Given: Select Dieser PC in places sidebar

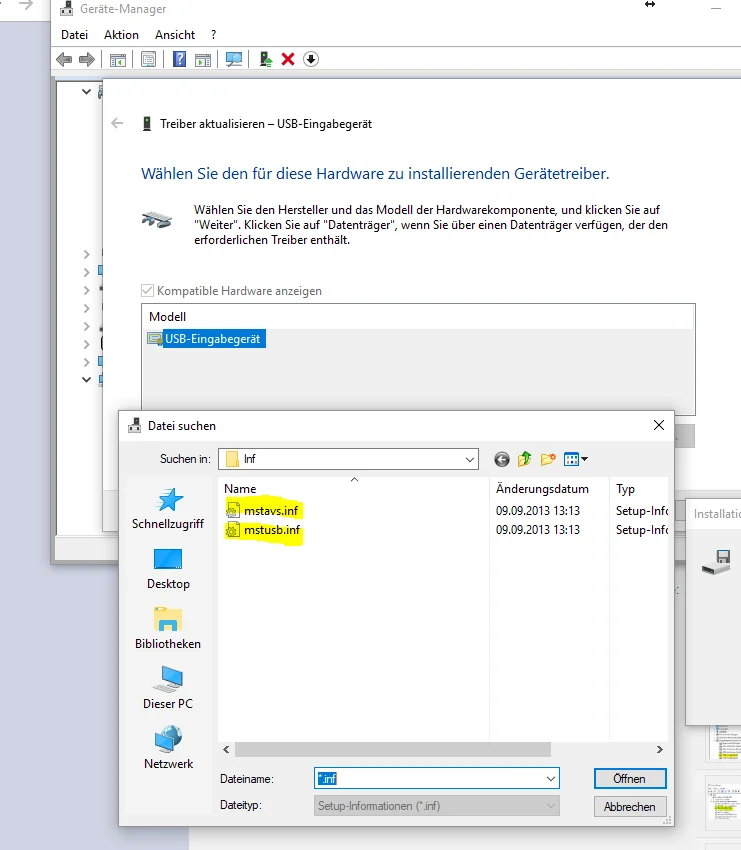Looking at the screenshot, I should pyautogui.click(x=168, y=688).
